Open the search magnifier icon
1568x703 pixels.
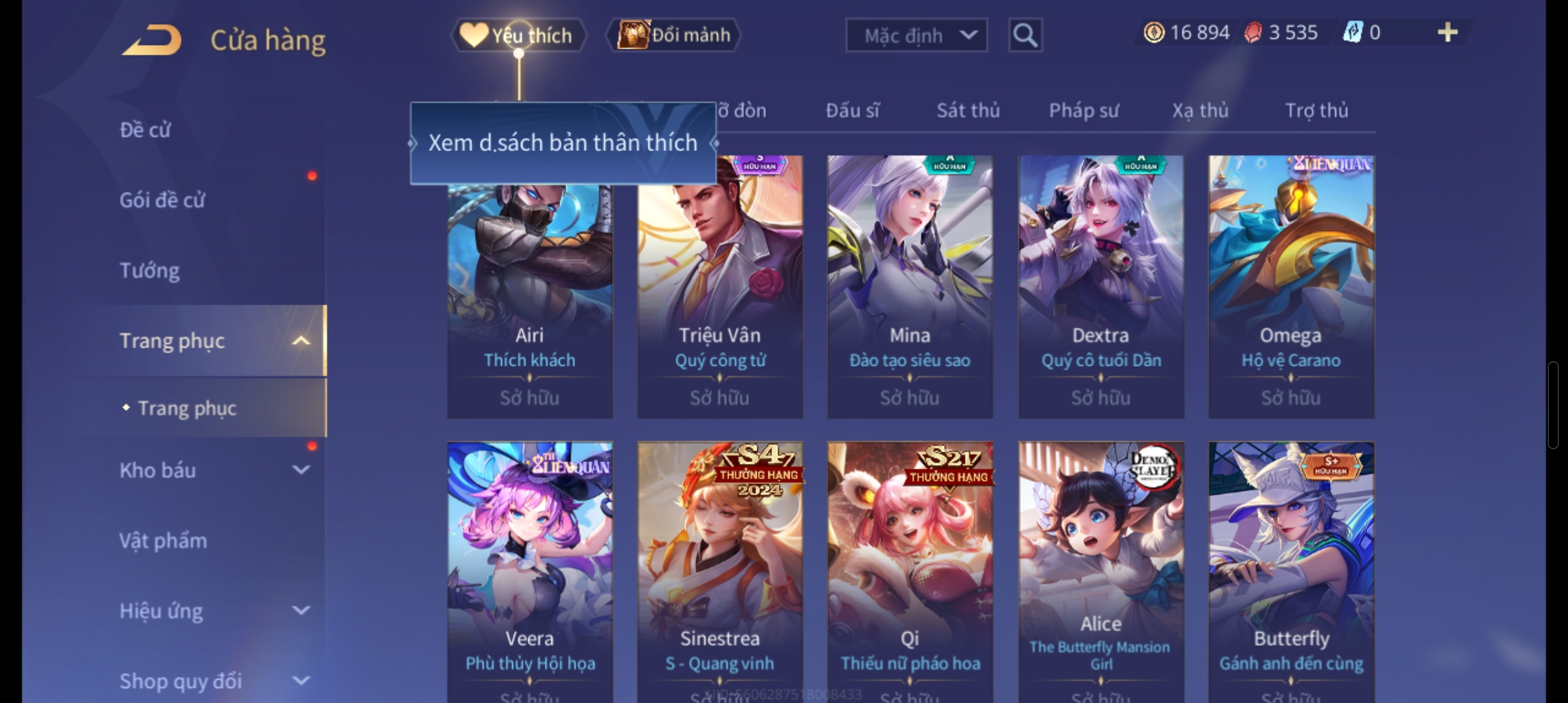[x=1025, y=34]
